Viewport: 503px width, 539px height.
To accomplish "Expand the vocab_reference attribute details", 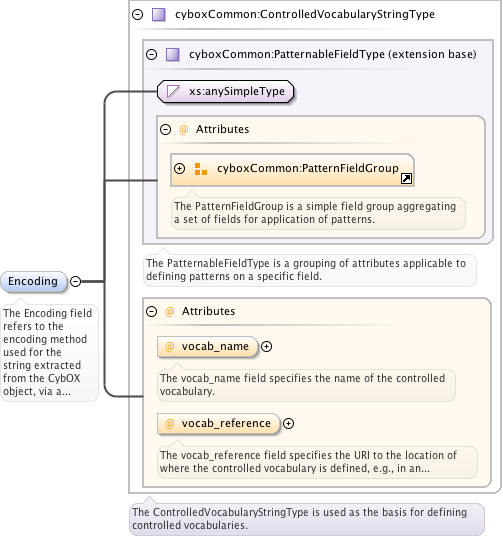I will click(x=288, y=424).
